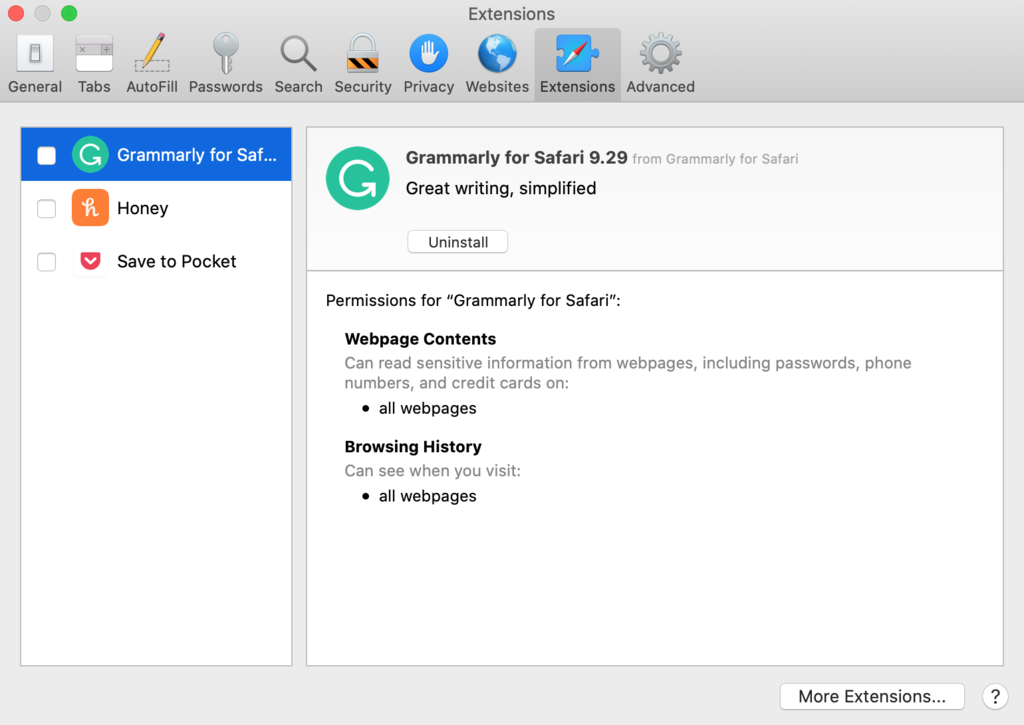This screenshot has width=1024, height=725.
Task: Click the Grammarly green logo icon
Action: 90,154
